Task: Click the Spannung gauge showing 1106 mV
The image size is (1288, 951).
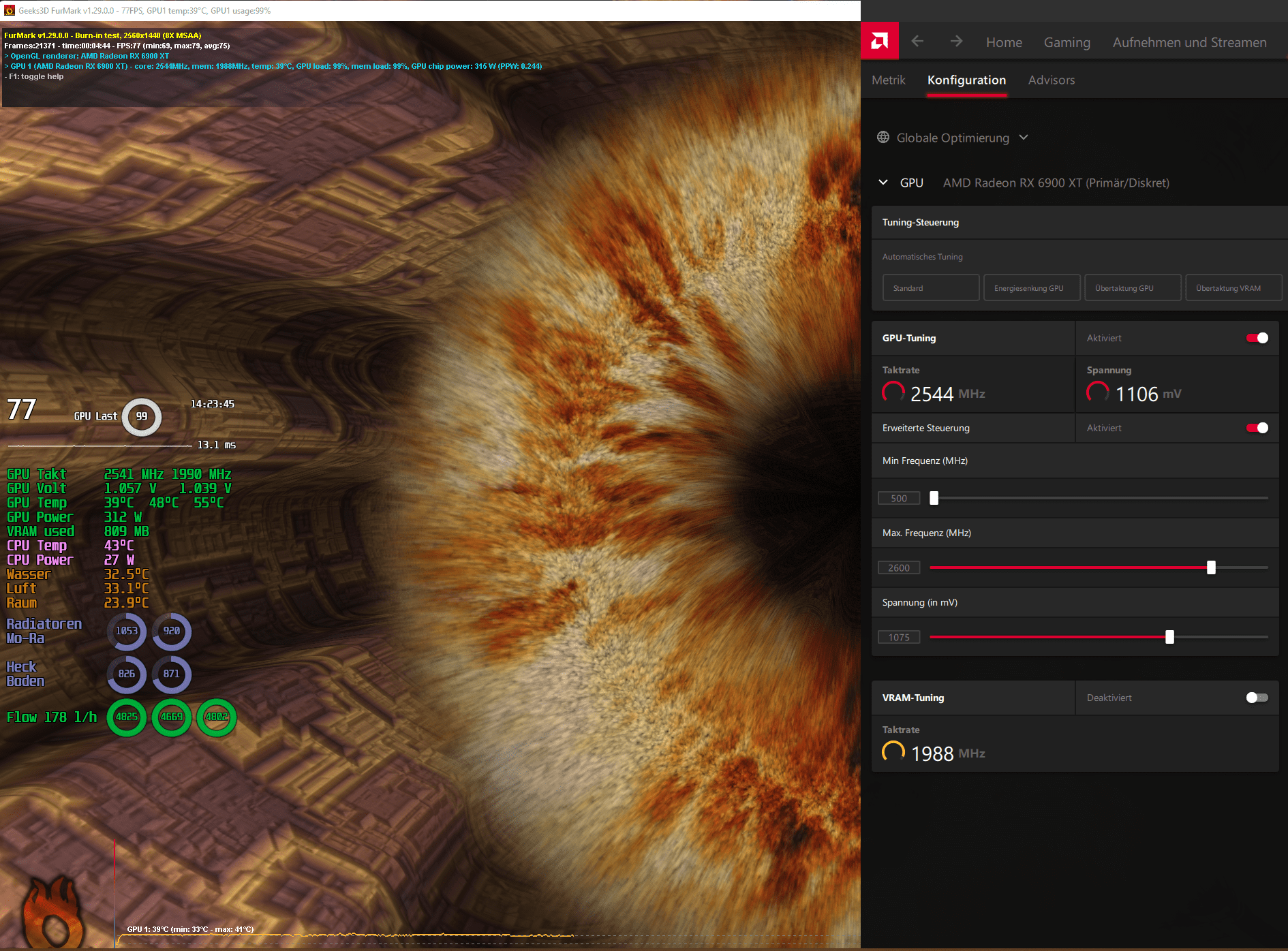Action: click(1098, 392)
